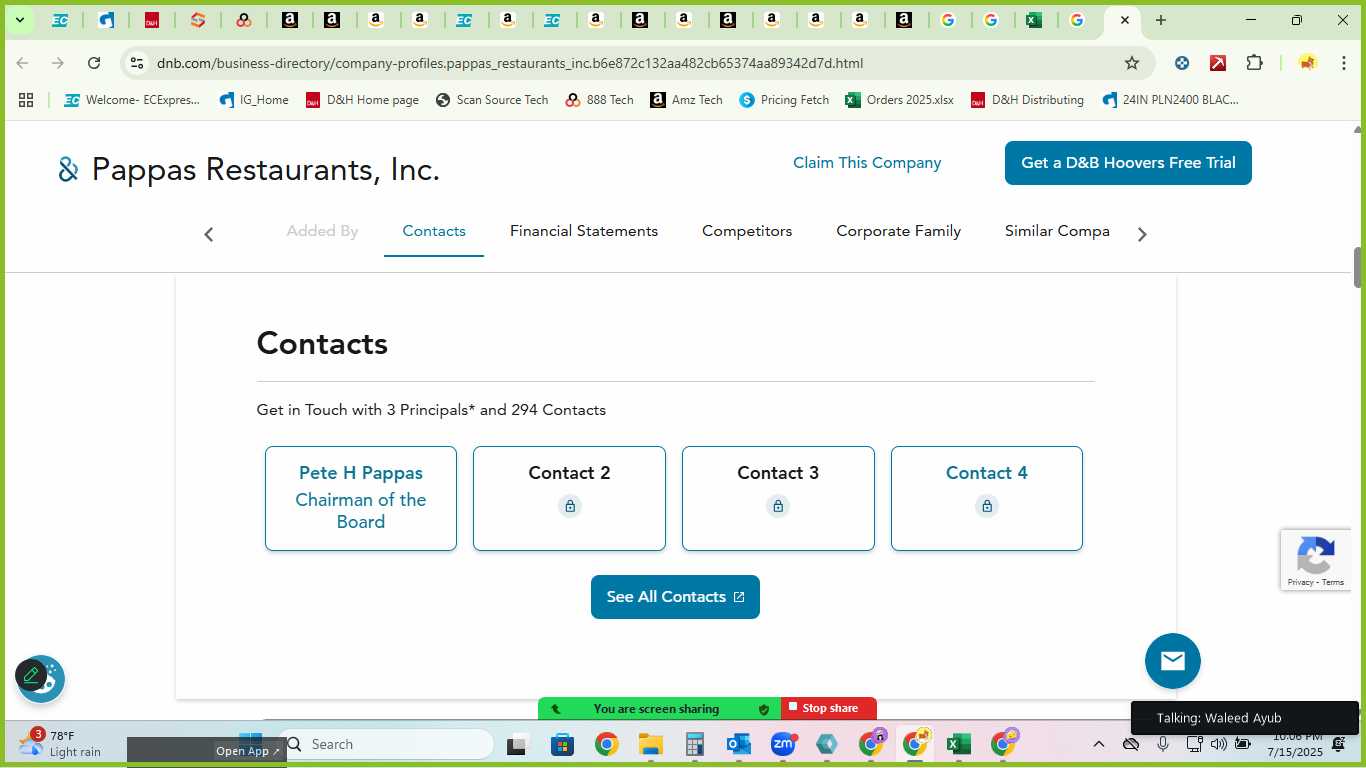Open the bookmarks apps grid icon

[26, 100]
